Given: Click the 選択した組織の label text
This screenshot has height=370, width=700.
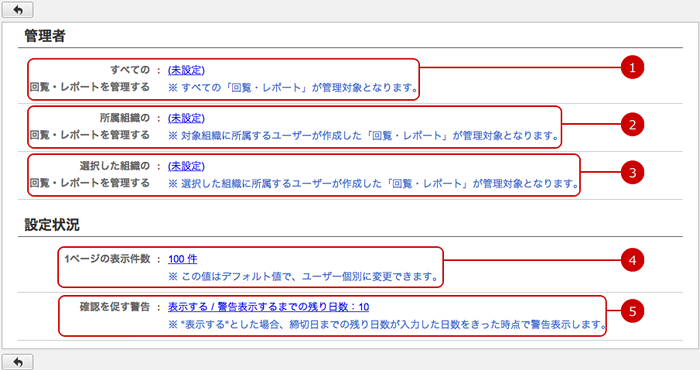Looking at the screenshot, I should (115, 166).
